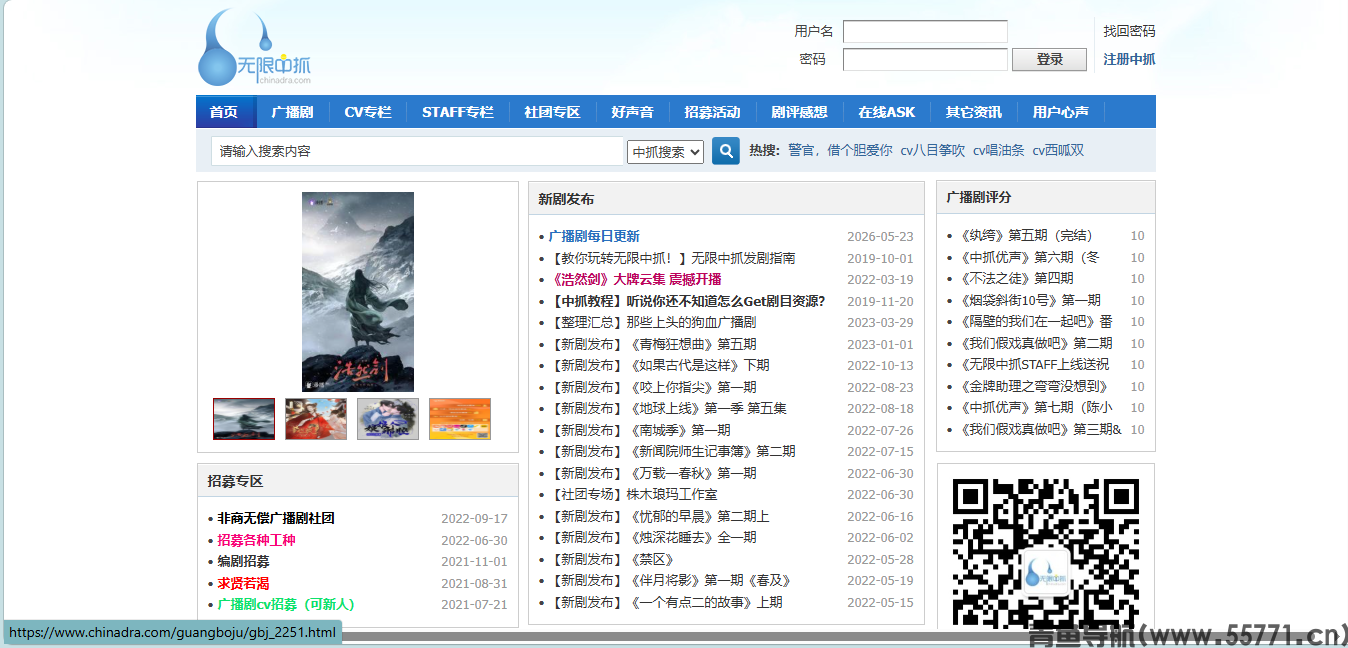Screen dimensions: 1348x648
Task: Click the QR code image
Action: (1046, 553)
